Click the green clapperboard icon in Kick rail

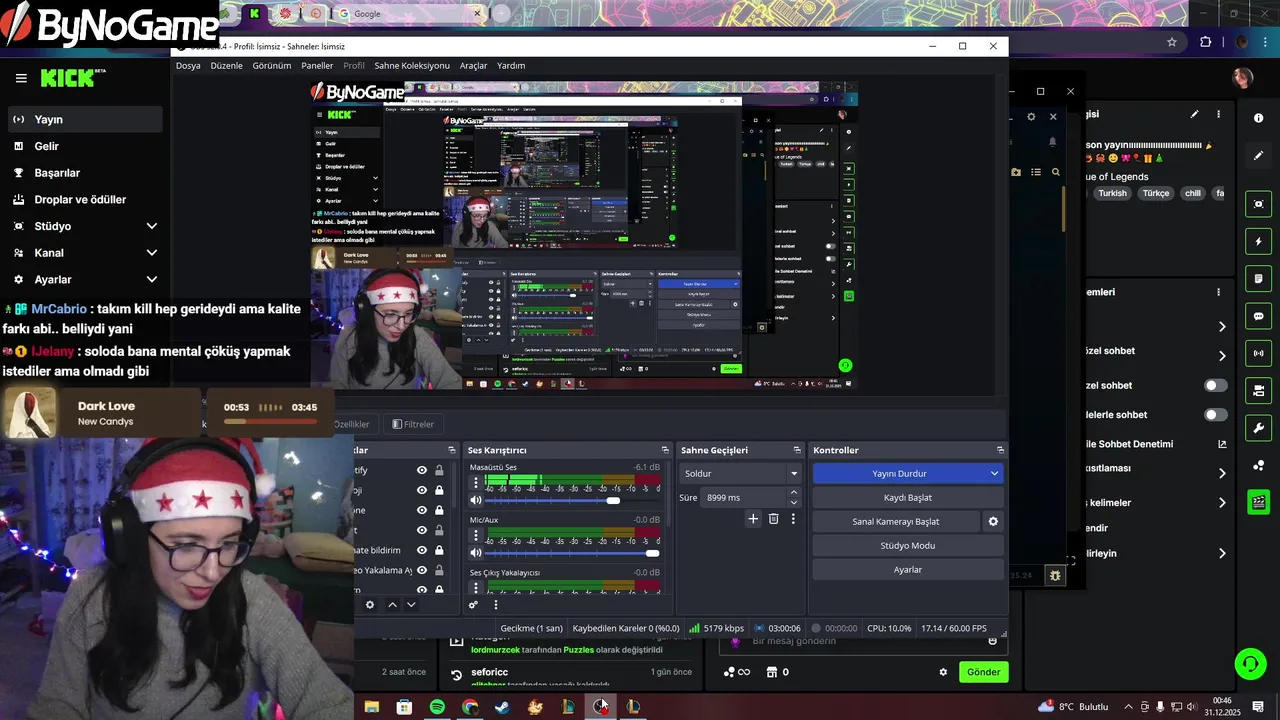(x=1258, y=502)
